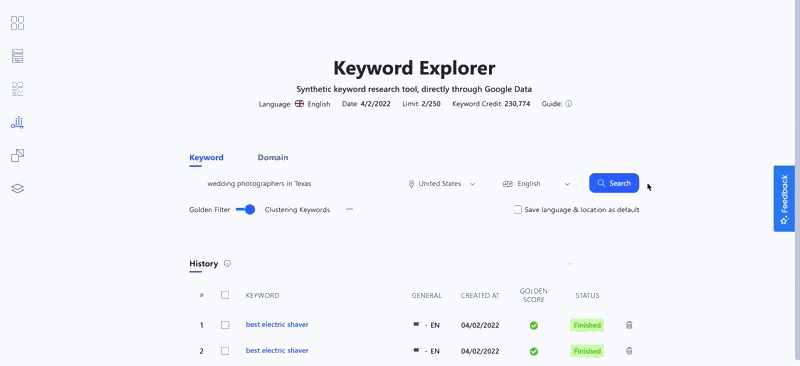Click the flag icon in row 2
This screenshot has width=800, height=366.
coord(417,351)
